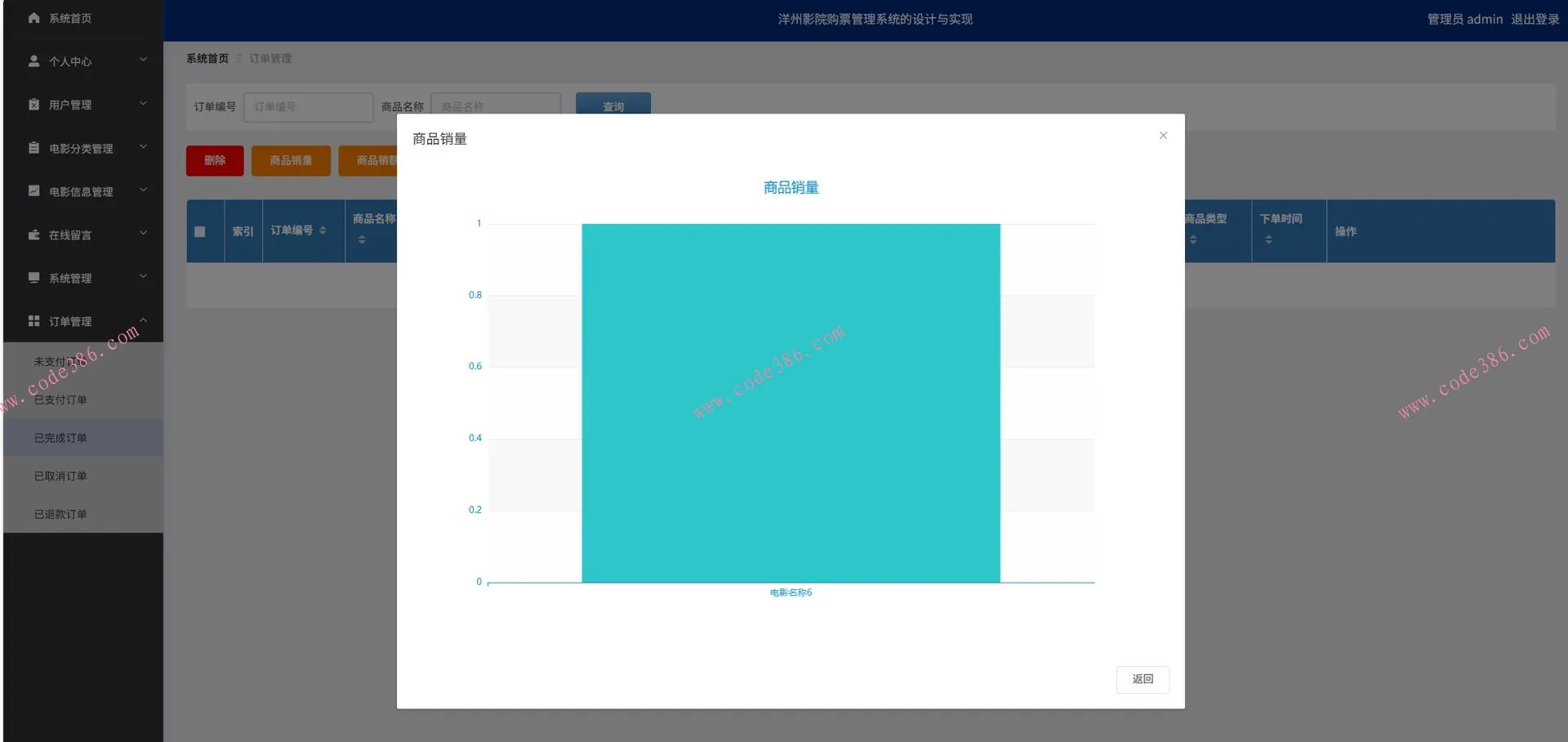This screenshot has width=1568, height=742.
Task: Click inside the 订单编号 input field
Action: pos(308,107)
